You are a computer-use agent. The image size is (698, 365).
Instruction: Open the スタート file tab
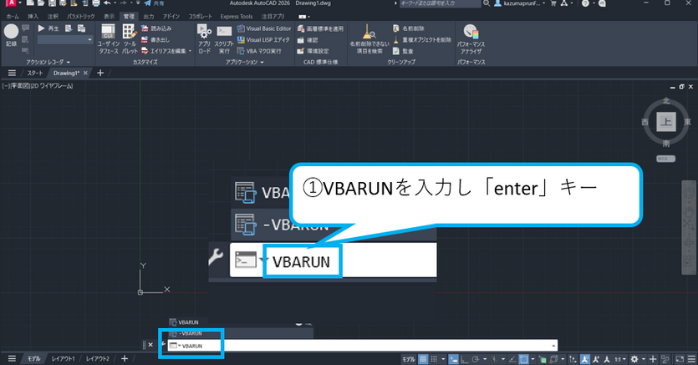click(x=35, y=73)
